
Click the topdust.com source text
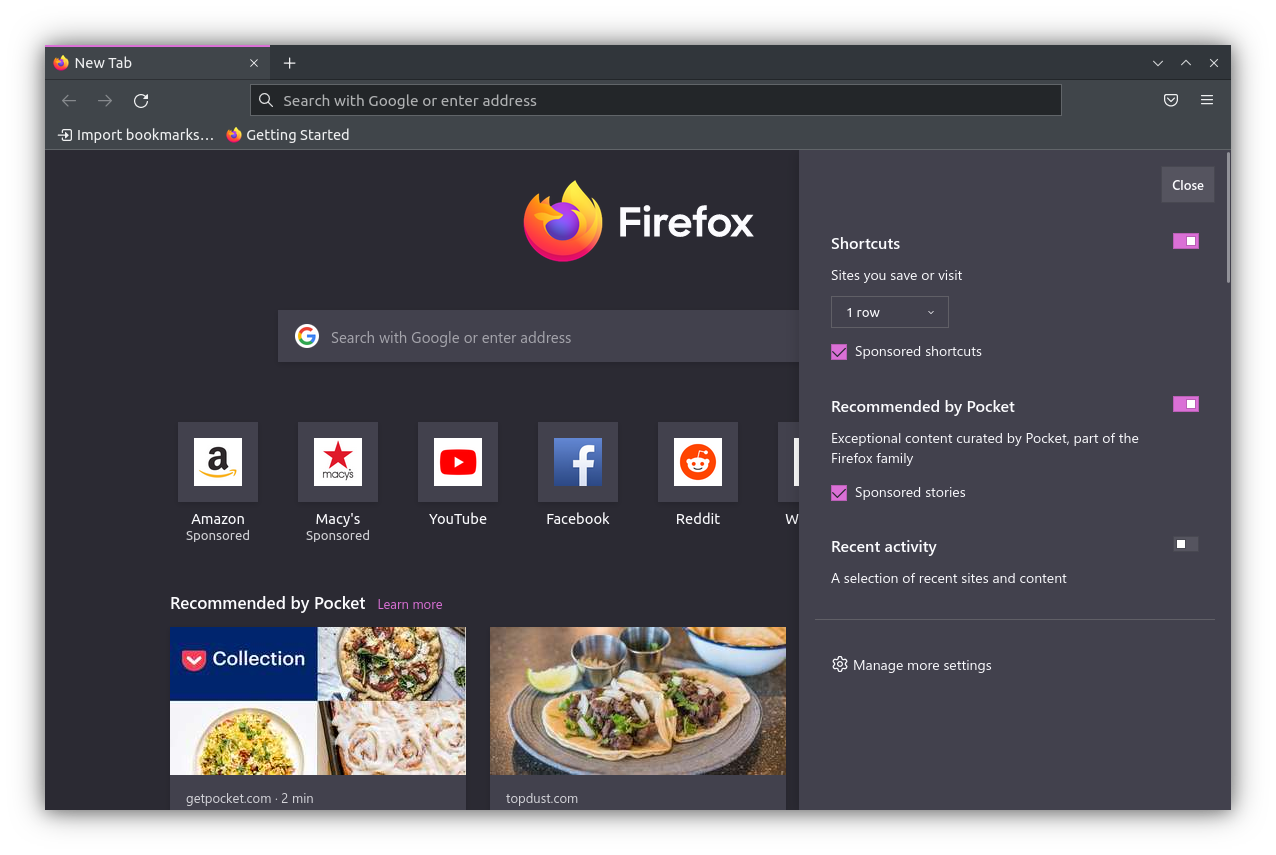[542, 798]
